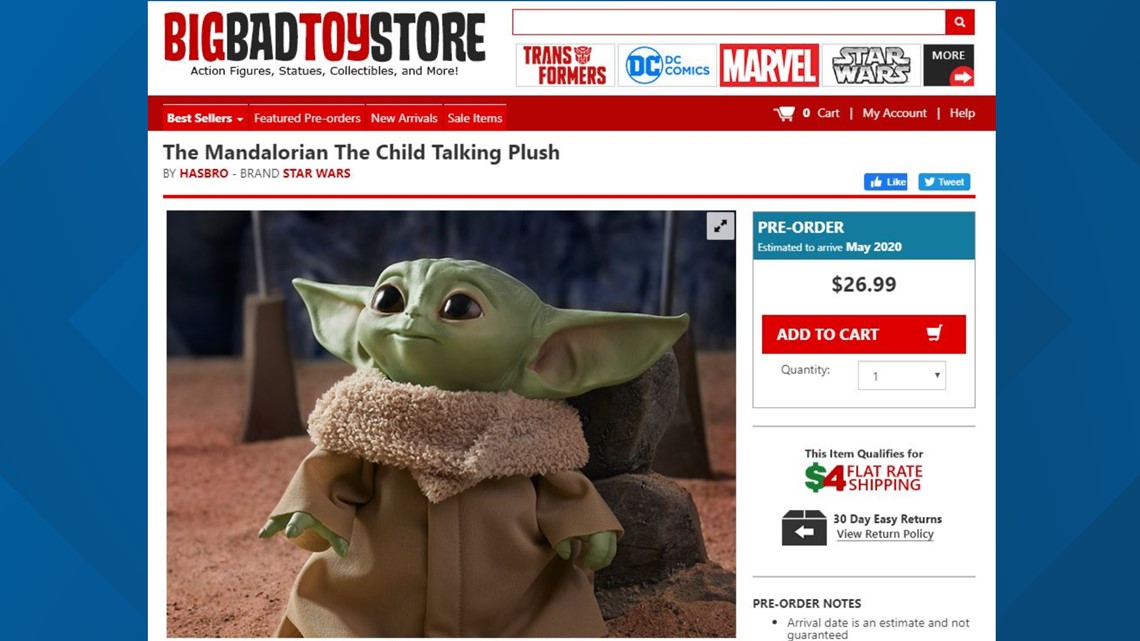Open the Marvel brand logo

(769, 65)
